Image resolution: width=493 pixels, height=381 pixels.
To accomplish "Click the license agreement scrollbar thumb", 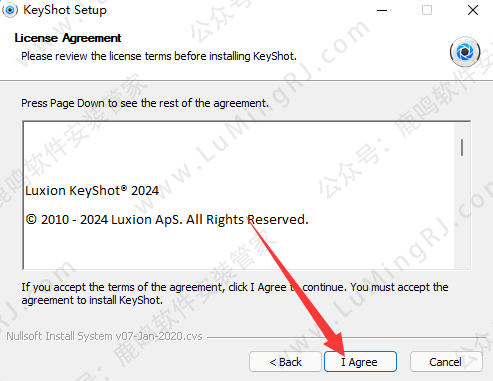I will [462, 148].
